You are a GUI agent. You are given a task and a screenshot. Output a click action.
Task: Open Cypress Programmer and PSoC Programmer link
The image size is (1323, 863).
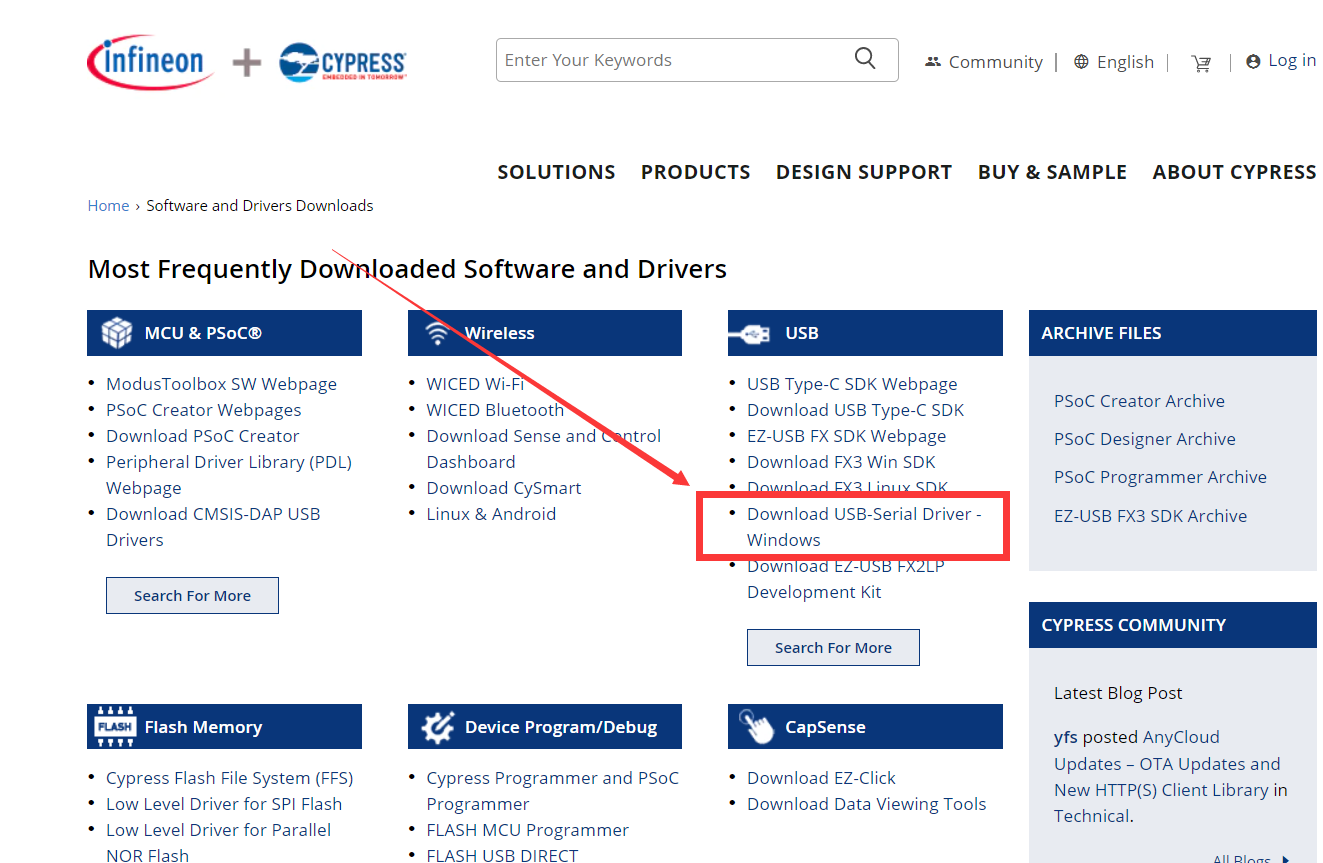pos(552,791)
